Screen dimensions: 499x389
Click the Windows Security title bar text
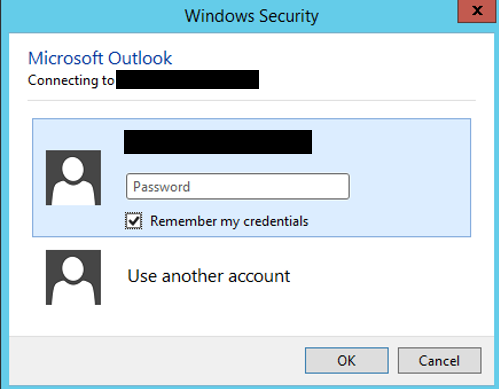point(252,16)
